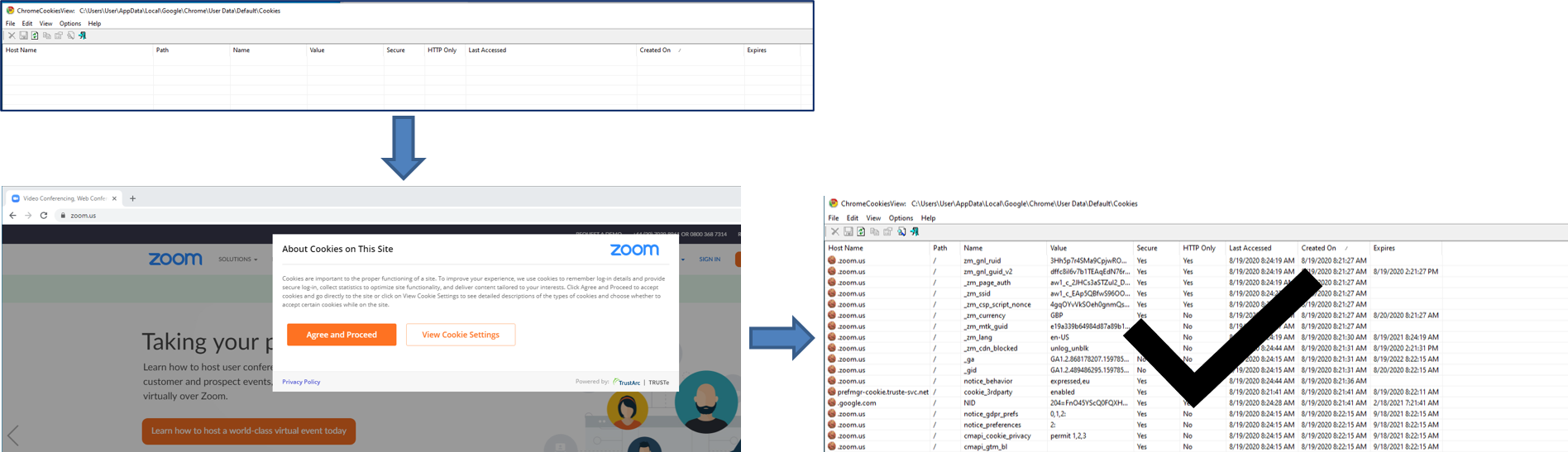1568x452 pixels.
Task: Click Agree and Proceed button
Action: 342,335
